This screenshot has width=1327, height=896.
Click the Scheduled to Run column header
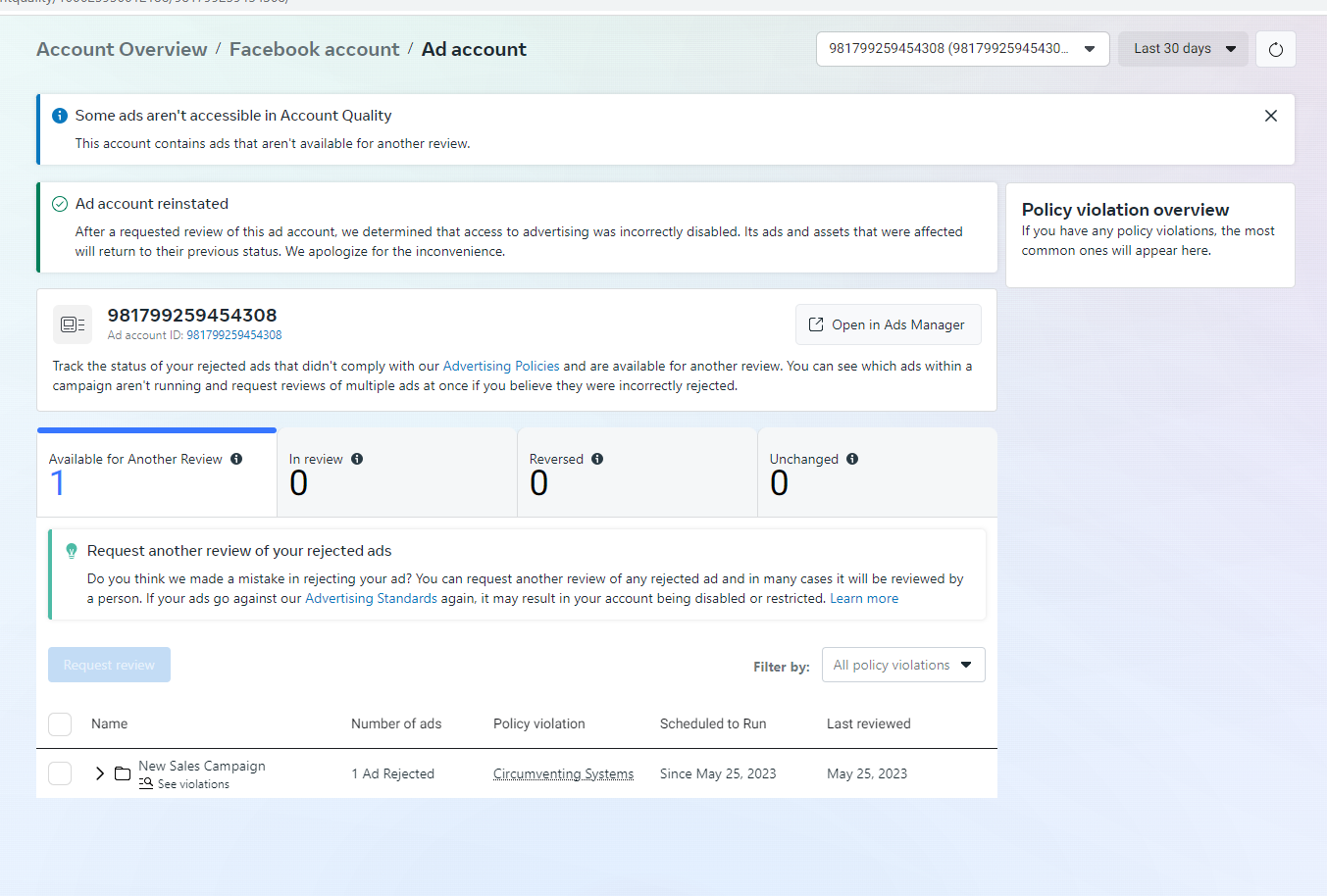tap(713, 723)
